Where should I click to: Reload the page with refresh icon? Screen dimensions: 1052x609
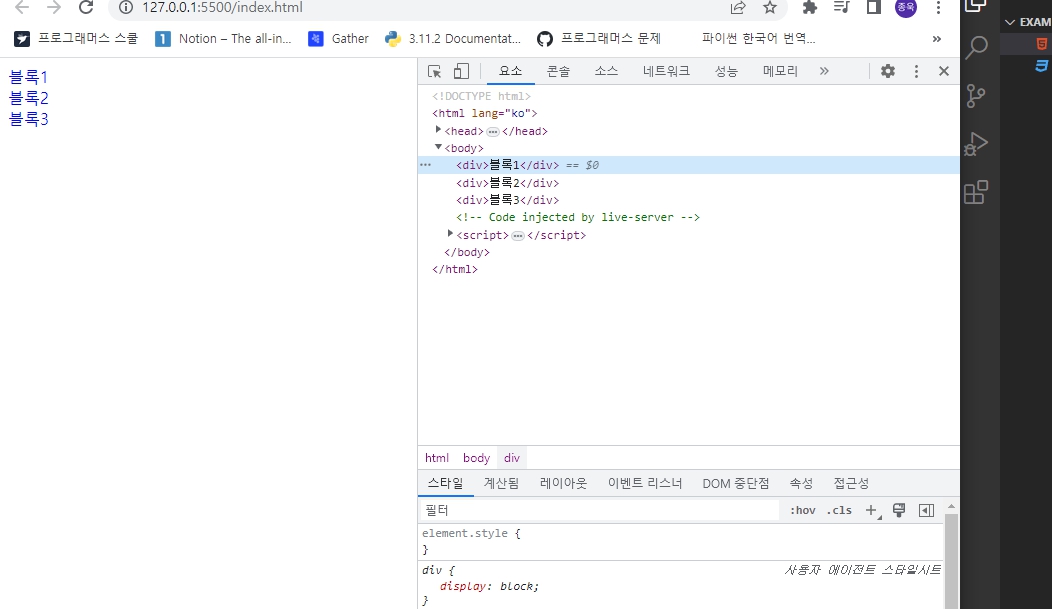tap(86, 7)
